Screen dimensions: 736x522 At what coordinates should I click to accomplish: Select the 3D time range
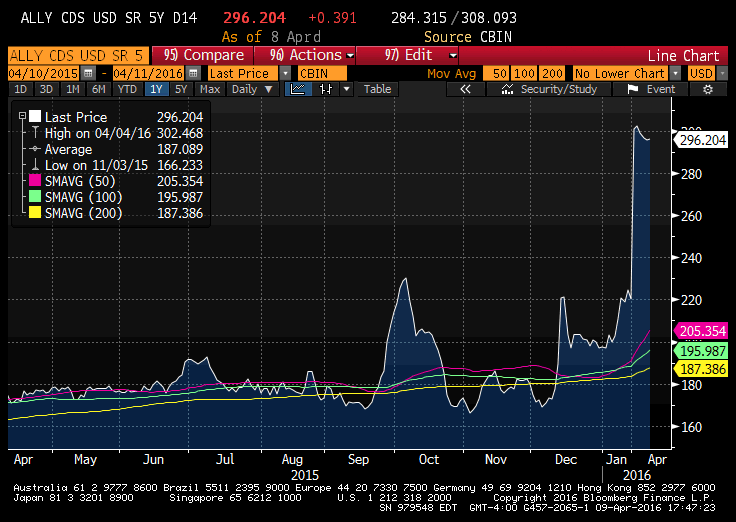[46, 89]
